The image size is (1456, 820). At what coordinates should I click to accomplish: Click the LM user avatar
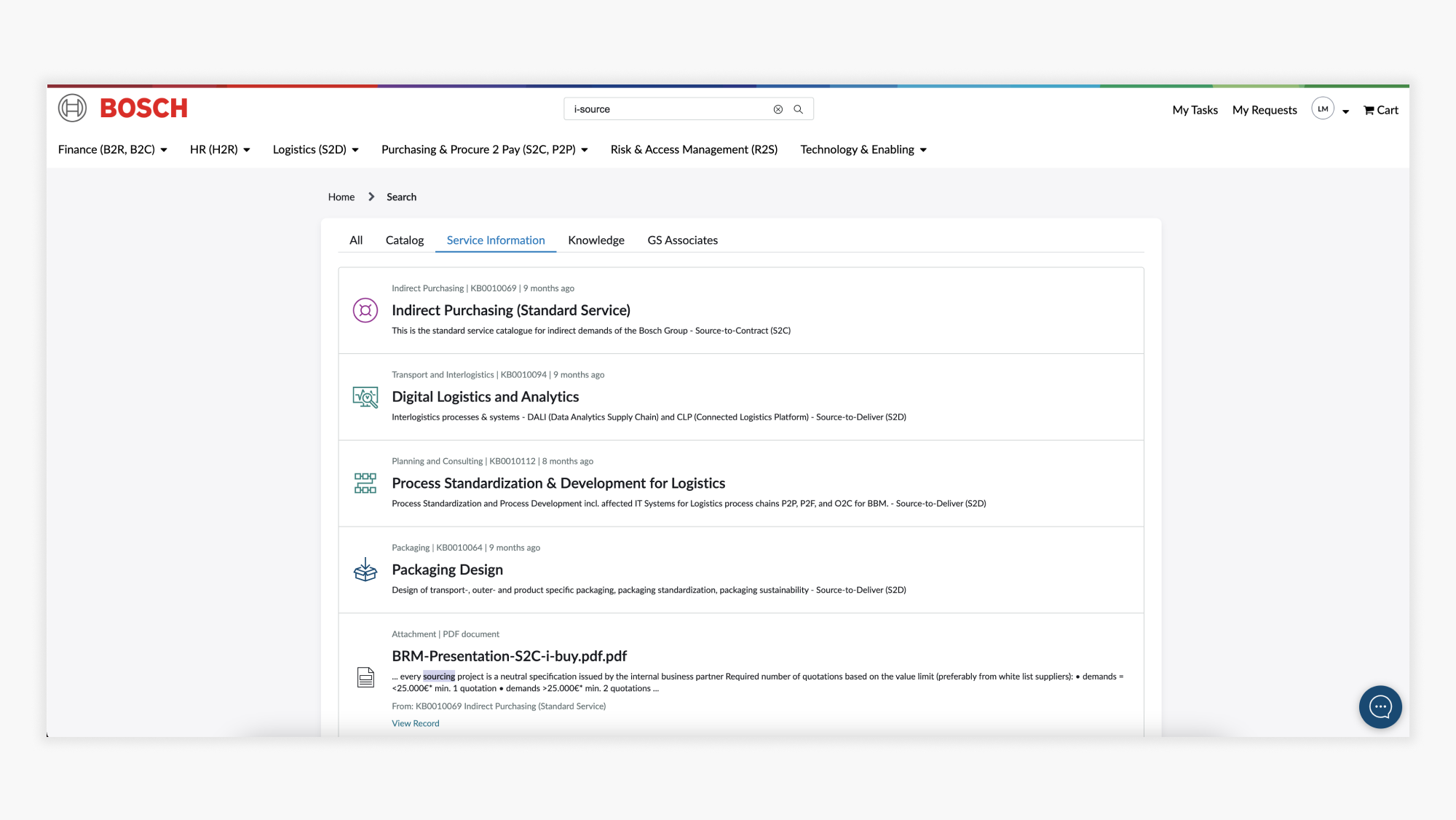point(1322,109)
